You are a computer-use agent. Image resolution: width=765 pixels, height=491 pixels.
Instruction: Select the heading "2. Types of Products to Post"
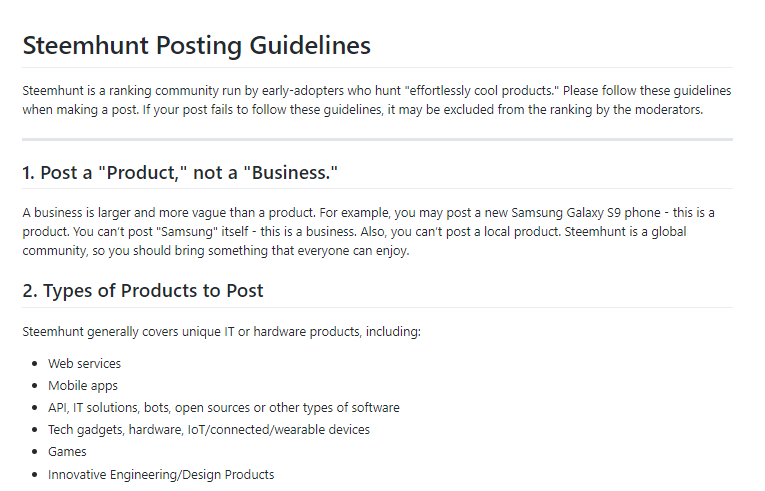point(143,291)
